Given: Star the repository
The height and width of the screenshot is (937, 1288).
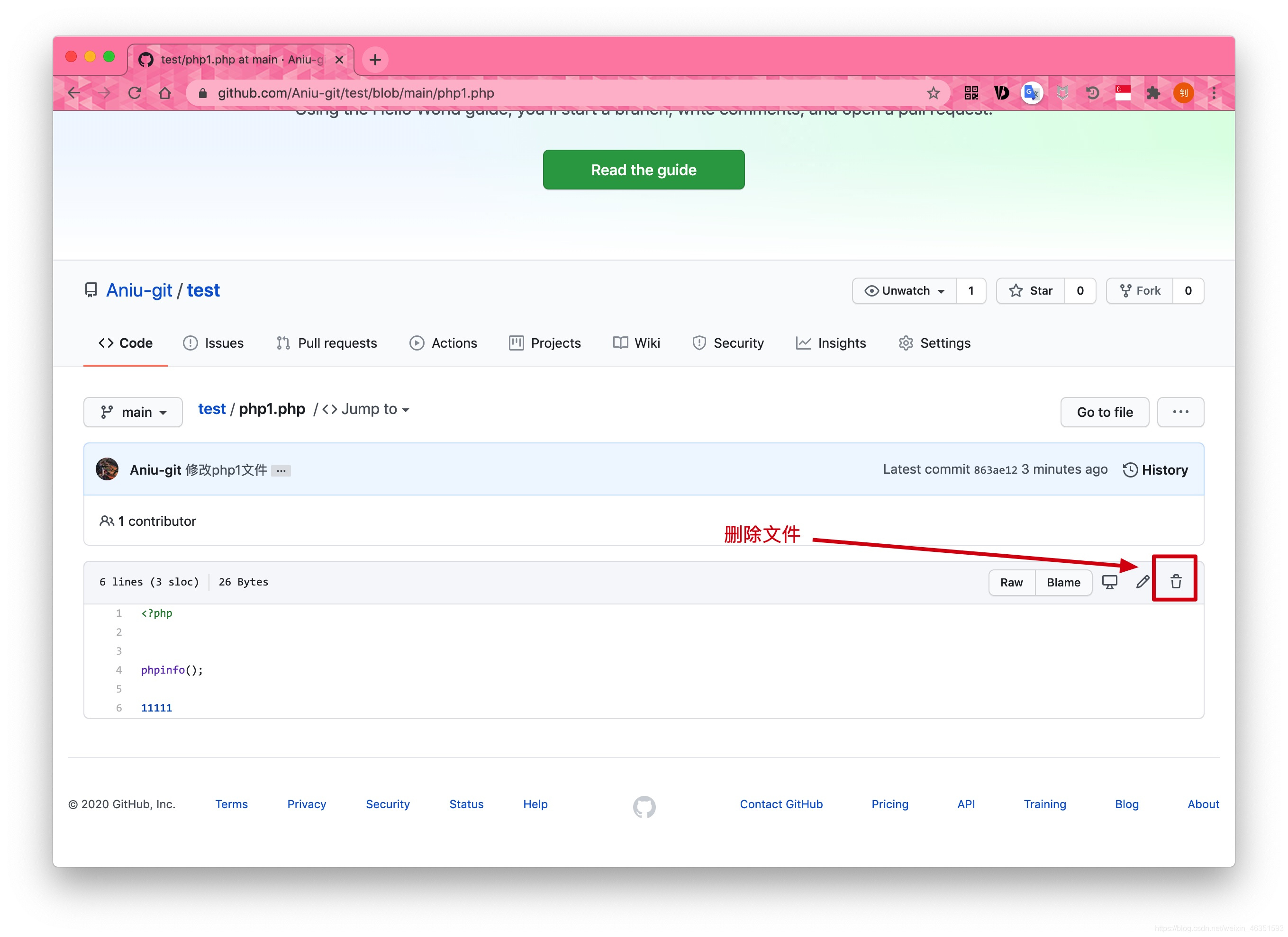Looking at the screenshot, I should [x=1031, y=290].
